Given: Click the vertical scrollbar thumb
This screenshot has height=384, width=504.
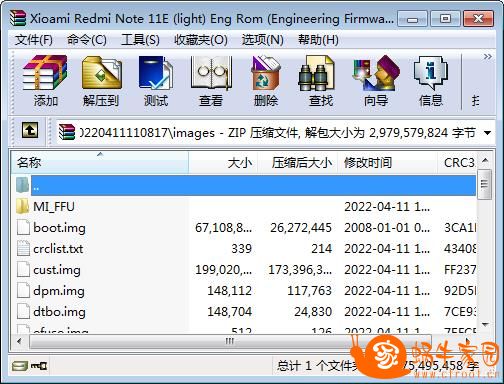Looking at the screenshot, I should (x=485, y=184).
